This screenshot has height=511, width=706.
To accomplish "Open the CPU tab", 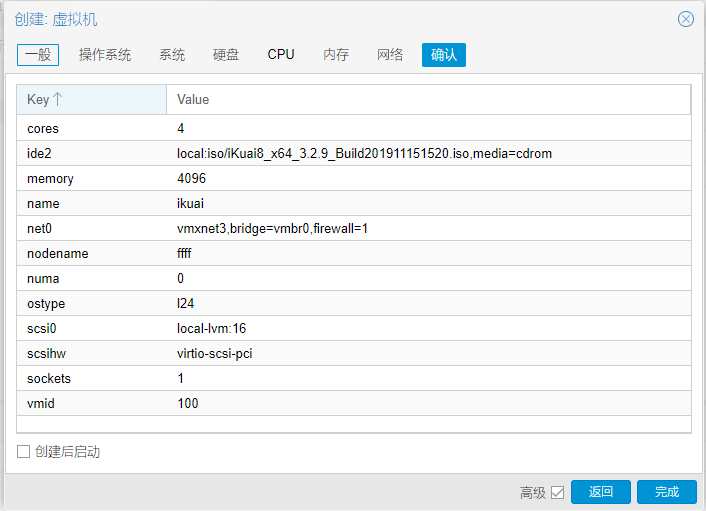I will 281,55.
